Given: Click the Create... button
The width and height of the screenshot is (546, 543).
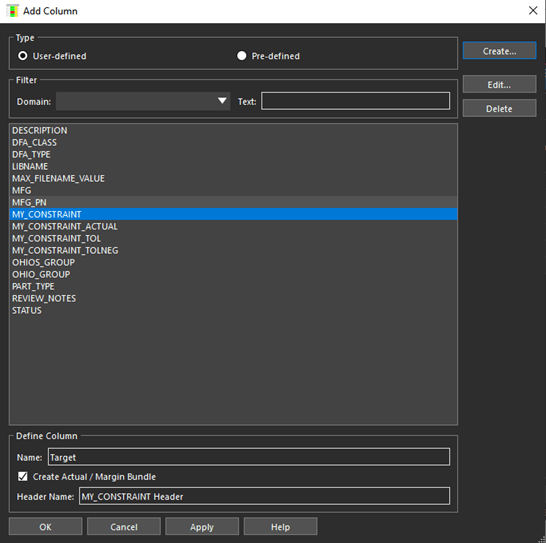Looking at the screenshot, I should point(499,51).
